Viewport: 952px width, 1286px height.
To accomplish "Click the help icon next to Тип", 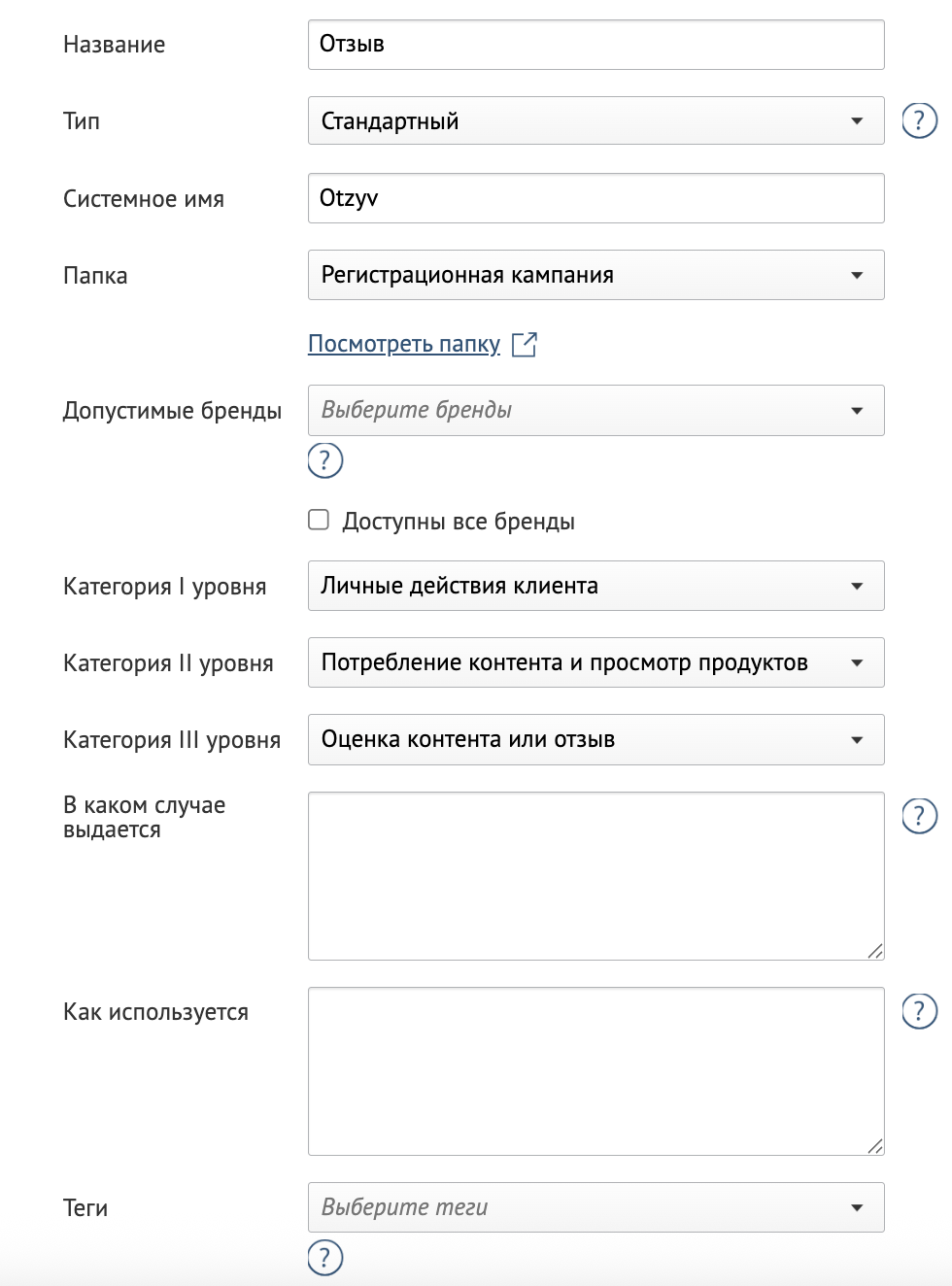I will point(919,120).
